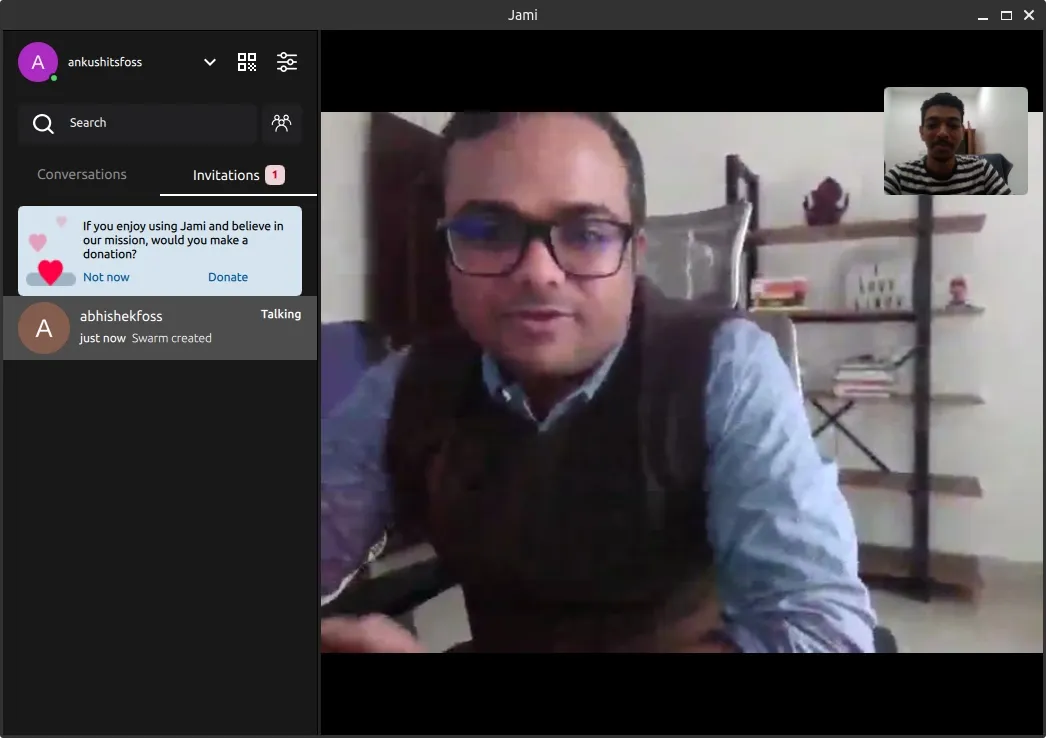The height and width of the screenshot is (738, 1046).
Task: Click the Talking status on abhishekfoss
Action: (x=281, y=314)
